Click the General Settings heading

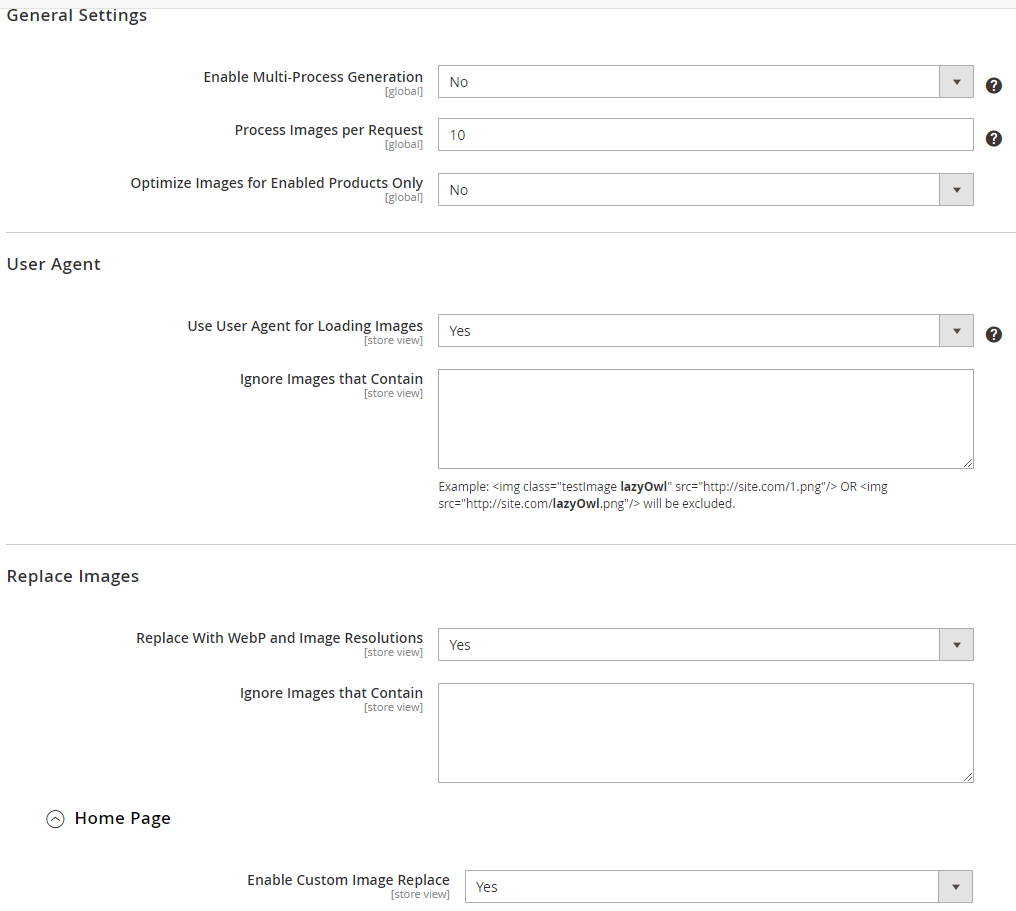coord(76,15)
